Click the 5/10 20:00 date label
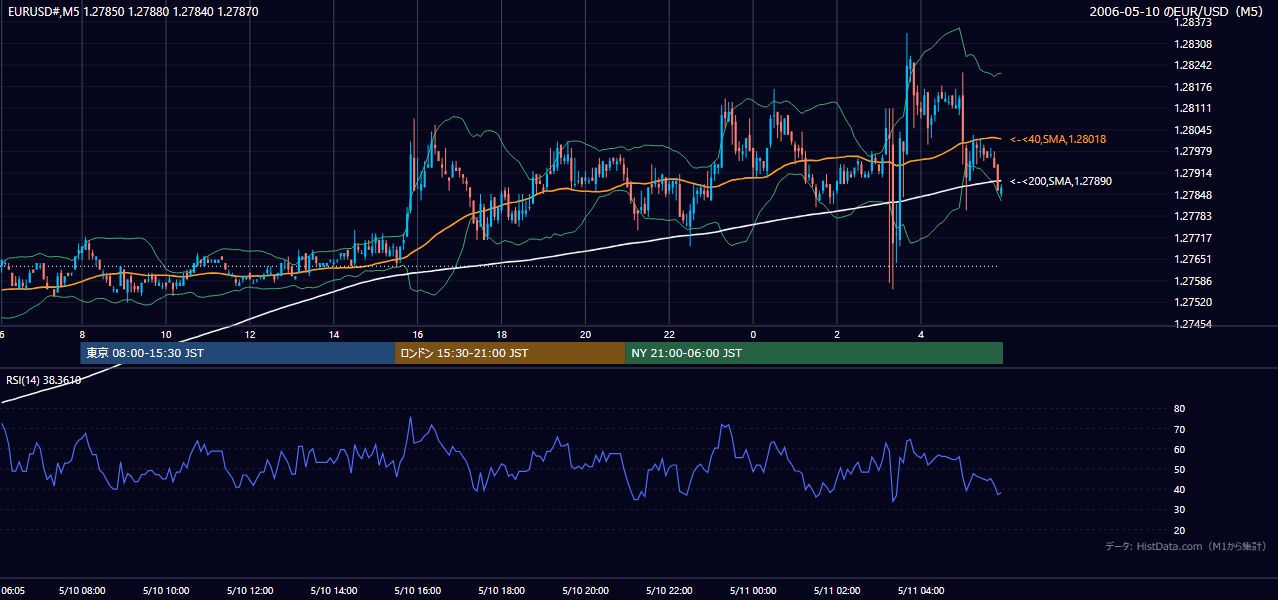The image size is (1278, 600). pyautogui.click(x=586, y=591)
